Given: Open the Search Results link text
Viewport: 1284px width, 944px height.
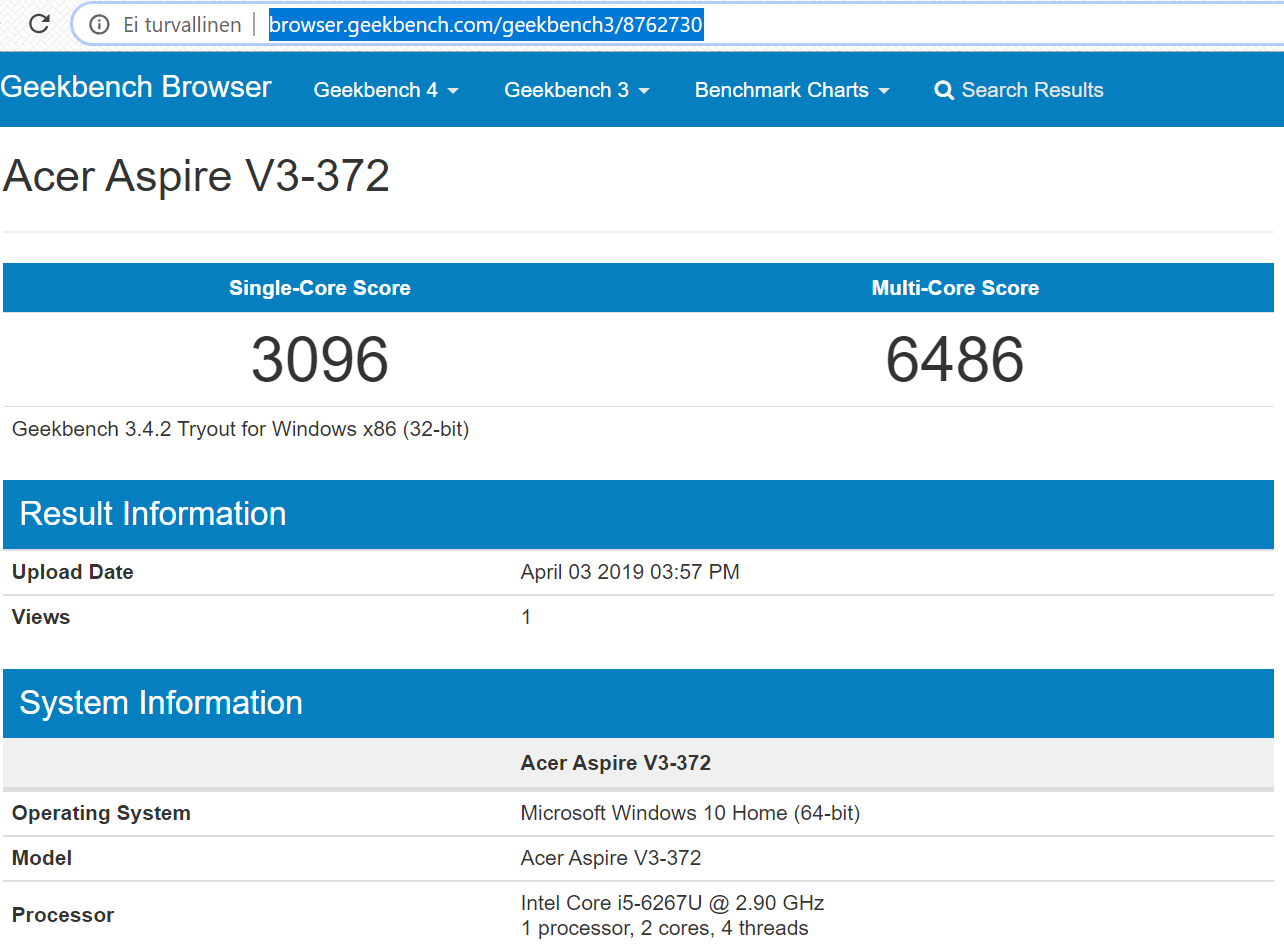Looking at the screenshot, I should tap(1032, 90).
